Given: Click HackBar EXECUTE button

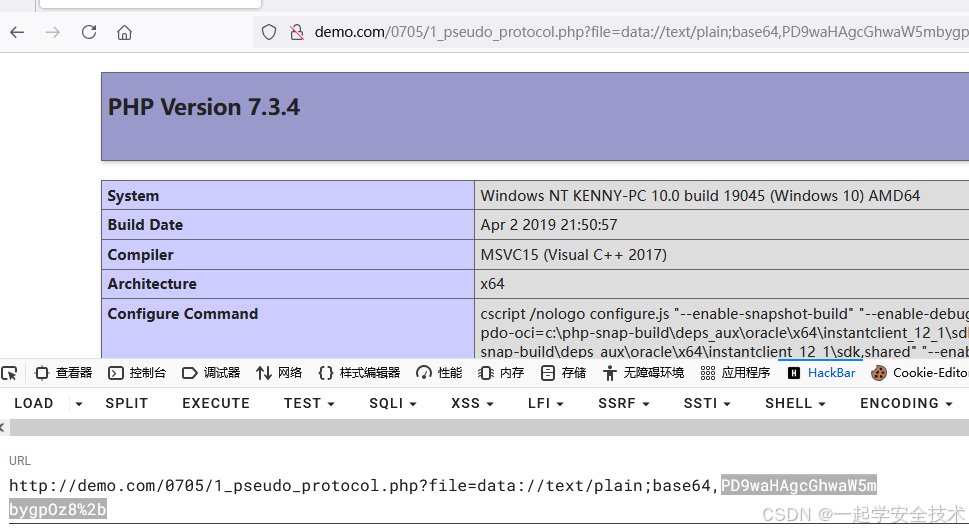Looking at the screenshot, I should [x=216, y=403].
